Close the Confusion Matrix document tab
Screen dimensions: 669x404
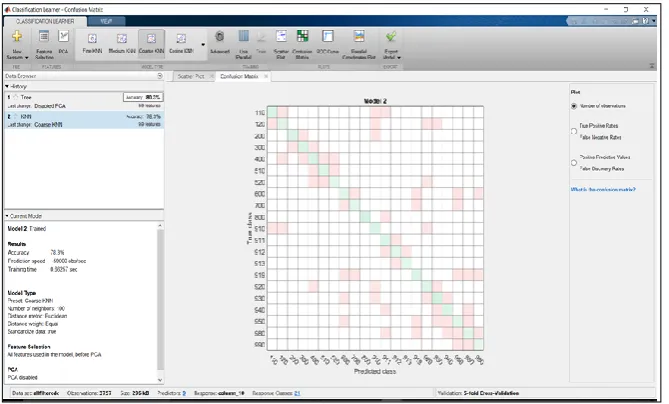[x=266, y=76]
